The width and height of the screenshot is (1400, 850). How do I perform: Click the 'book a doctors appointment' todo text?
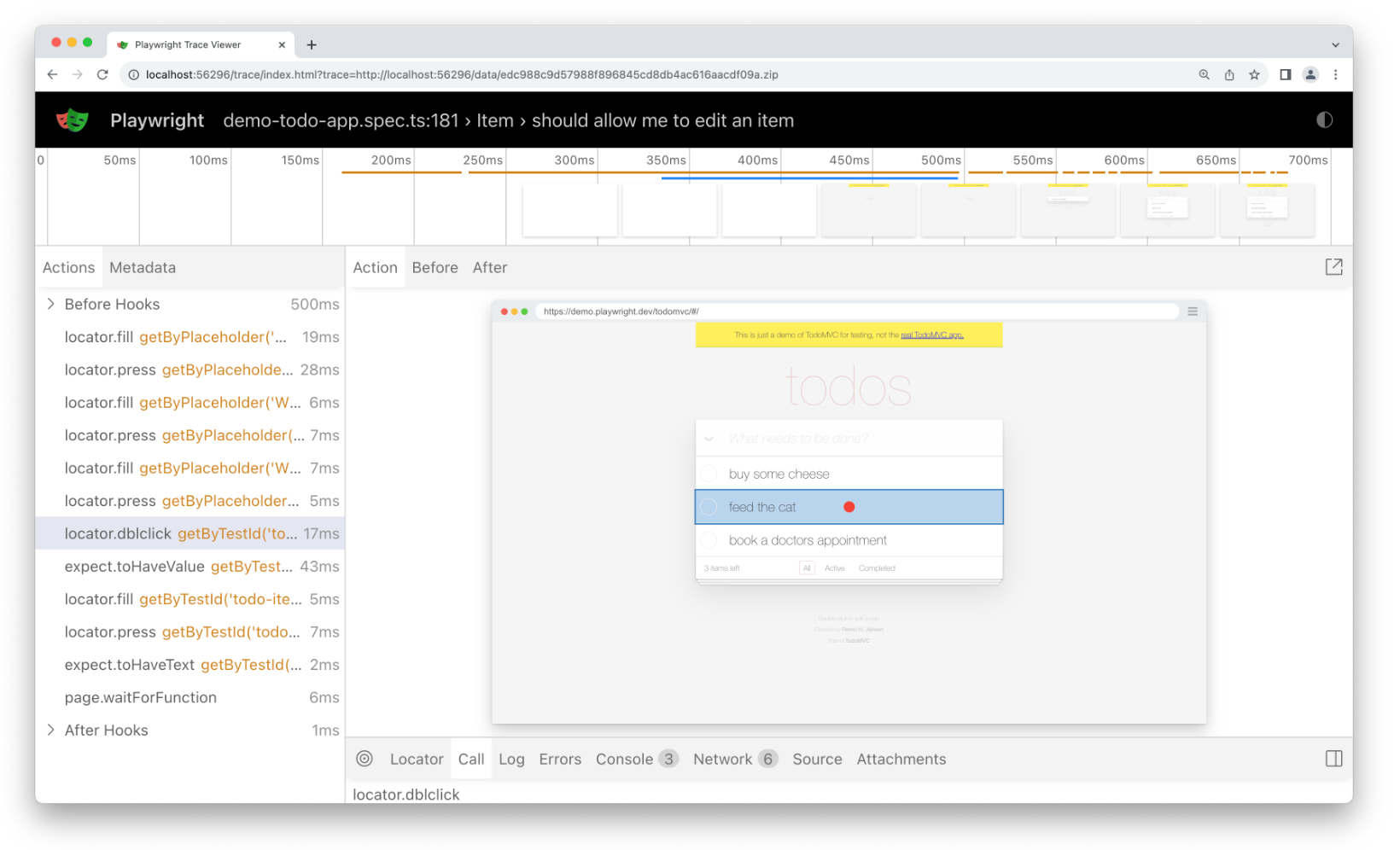pyautogui.click(x=808, y=540)
